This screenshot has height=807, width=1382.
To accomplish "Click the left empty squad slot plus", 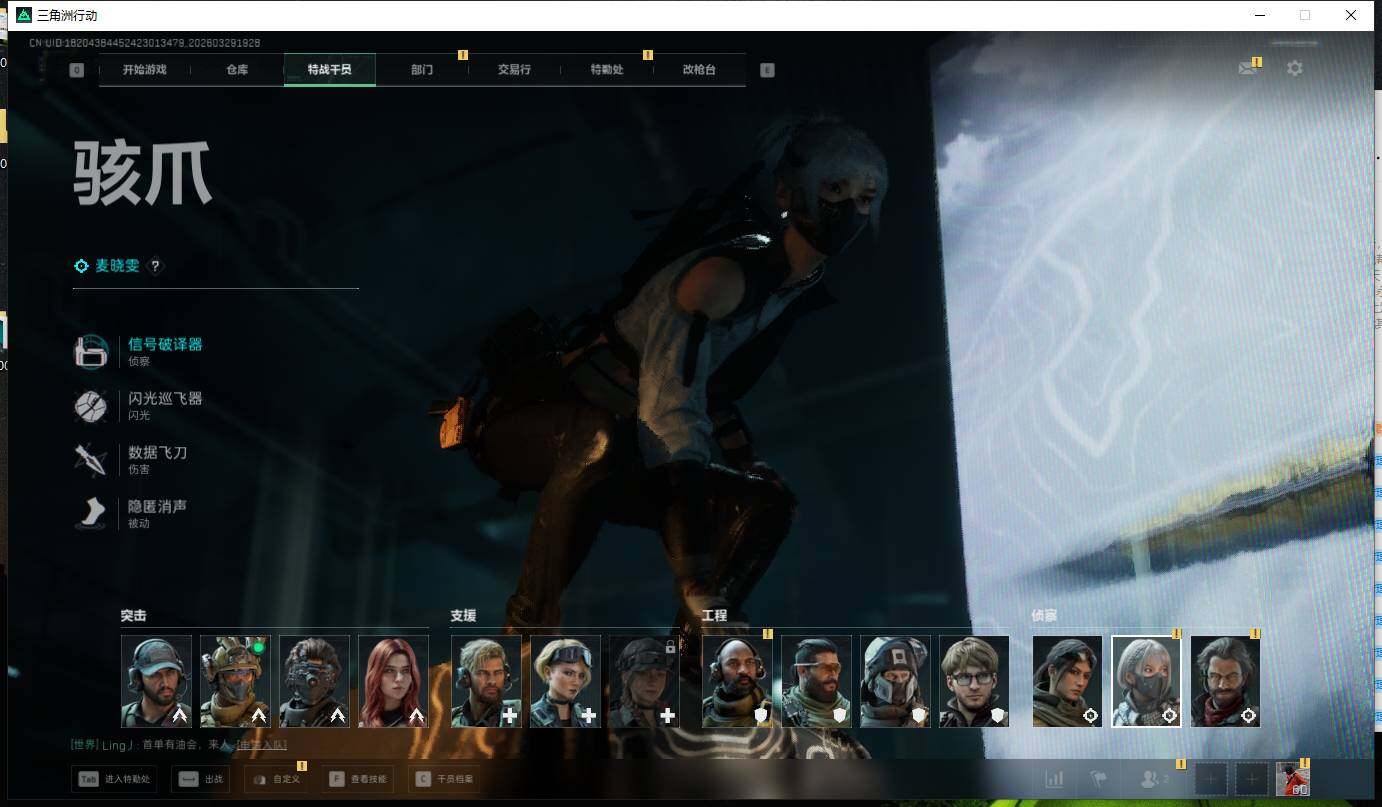I will (x=1211, y=779).
